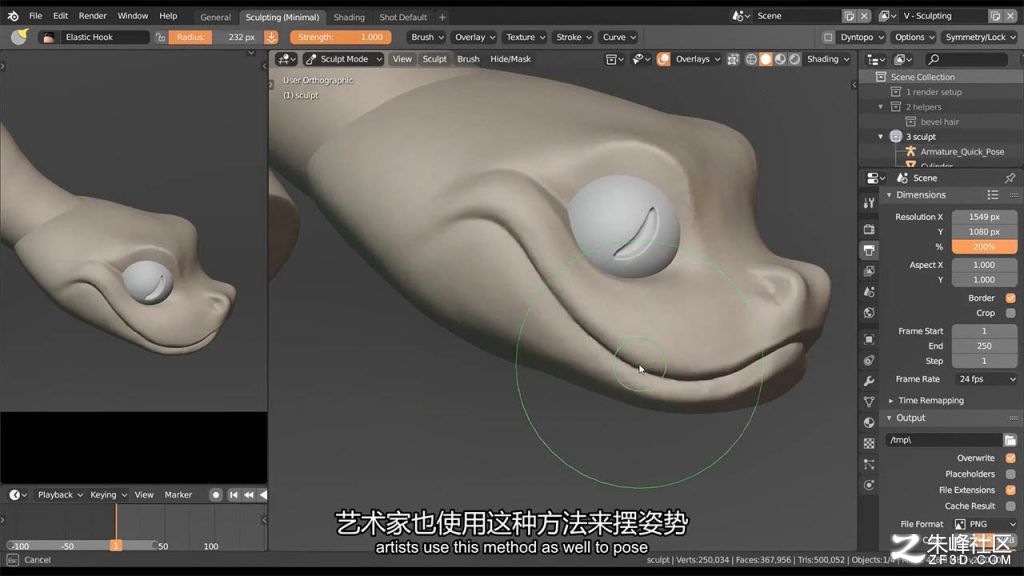Open outliner display mode icon

tap(875, 59)
